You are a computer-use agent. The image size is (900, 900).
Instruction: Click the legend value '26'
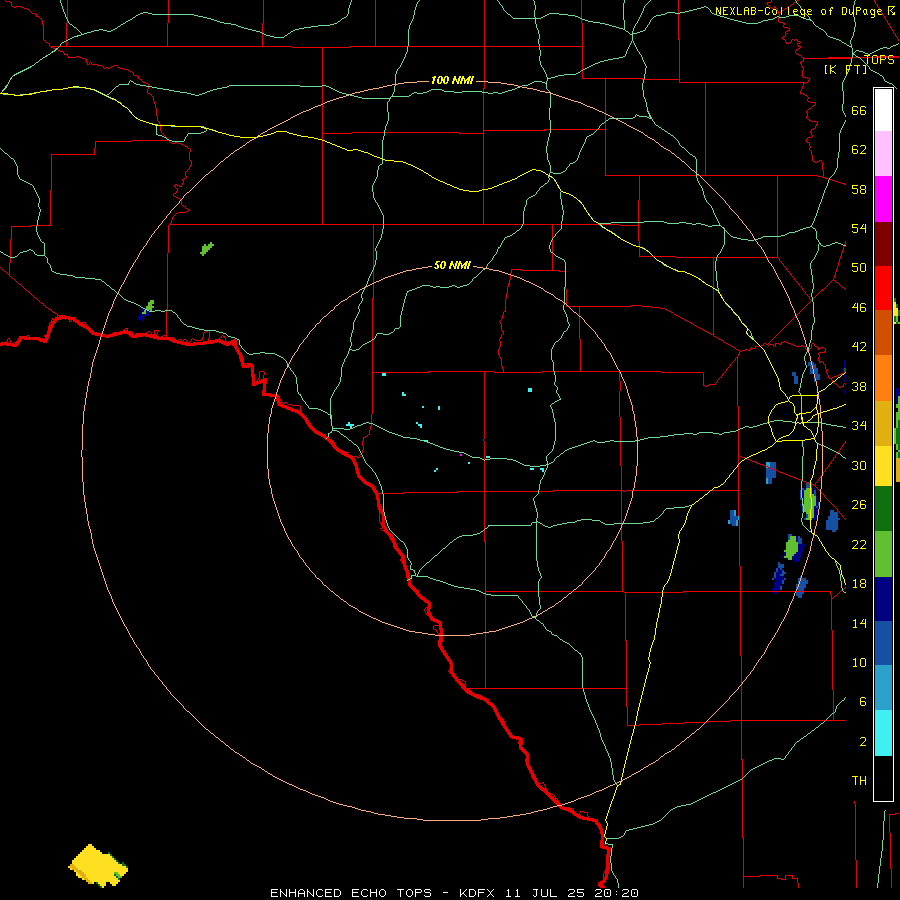coord(859,505)
